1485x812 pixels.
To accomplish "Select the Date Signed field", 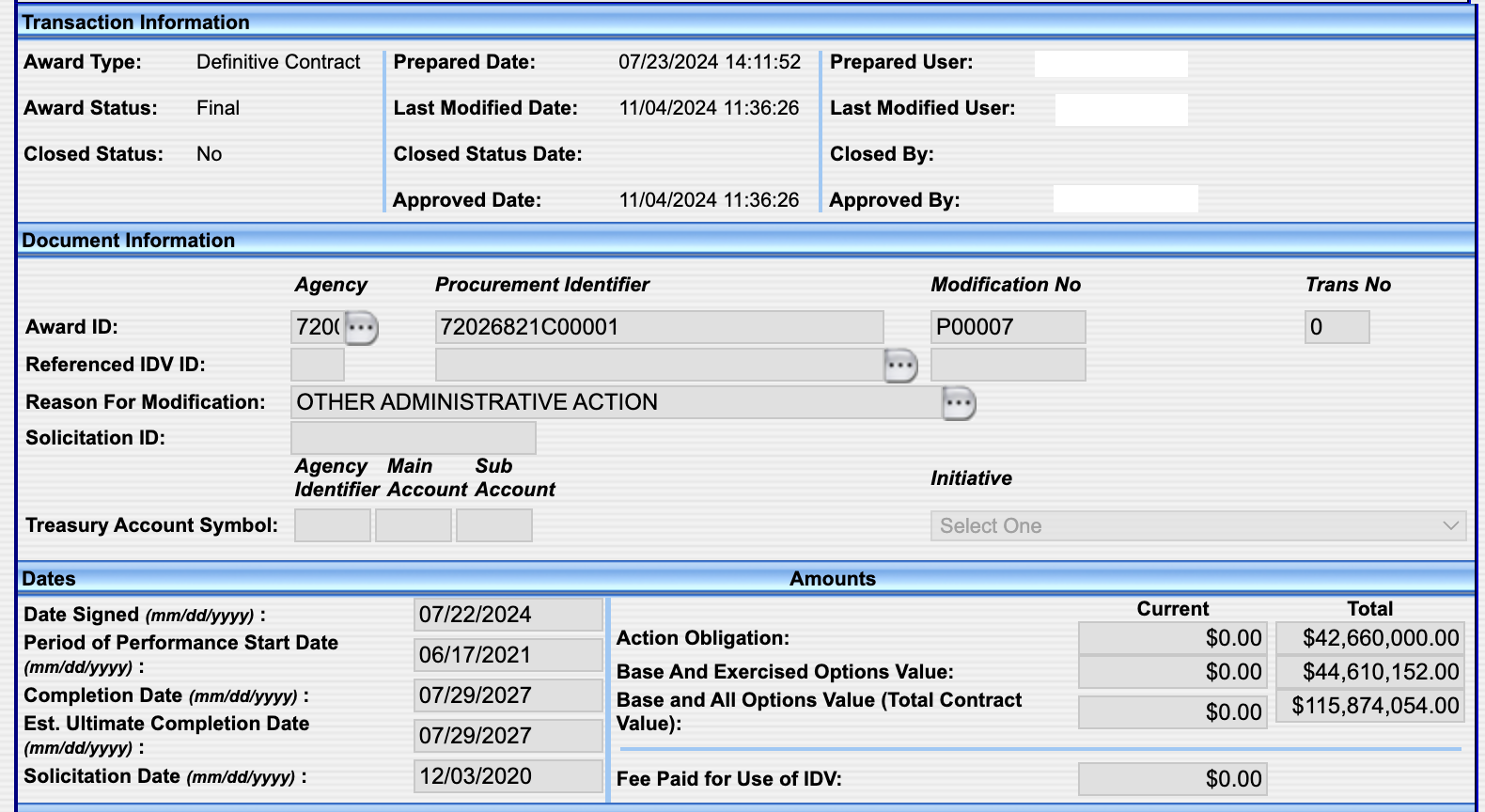I will pyautogui.click(x=508, y=615).
